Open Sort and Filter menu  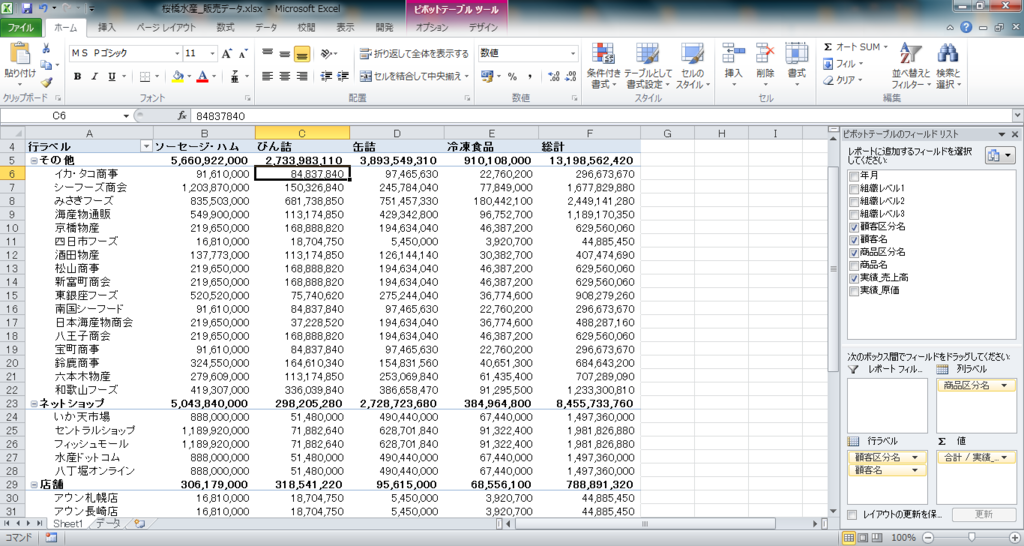(x=910, y=66)
